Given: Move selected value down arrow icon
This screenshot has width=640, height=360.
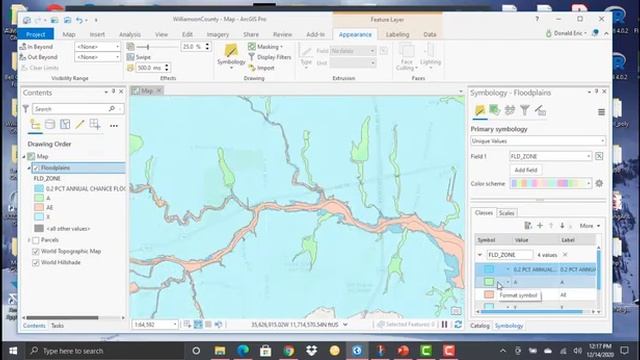Looking at the screenshot, I should pos(562,226).
